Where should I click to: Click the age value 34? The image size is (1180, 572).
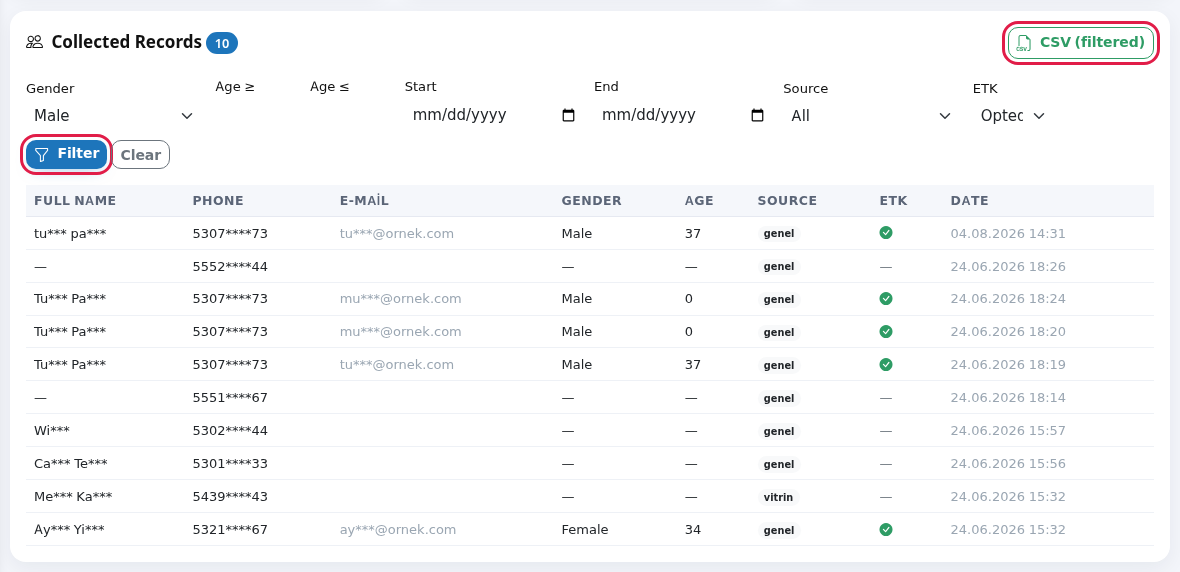[x=693, y=530]
